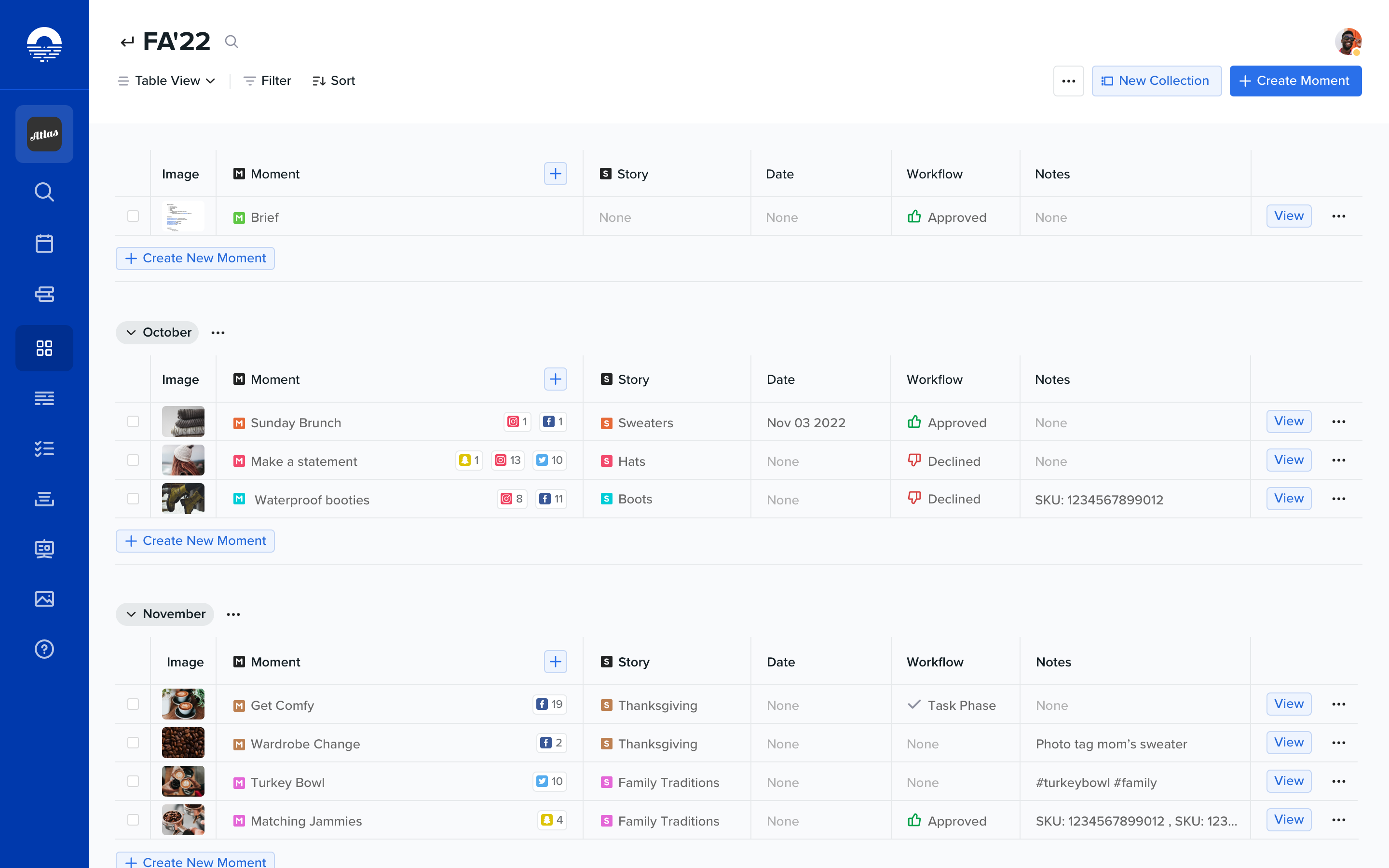Click Create Moment primary button

[x=1294, y=80]
